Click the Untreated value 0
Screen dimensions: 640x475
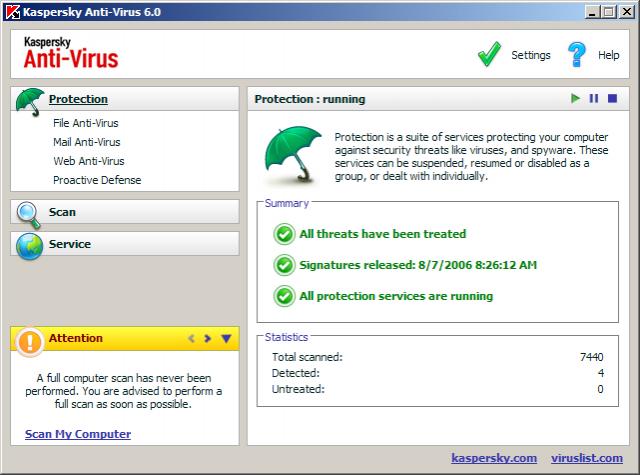(600, 389)
